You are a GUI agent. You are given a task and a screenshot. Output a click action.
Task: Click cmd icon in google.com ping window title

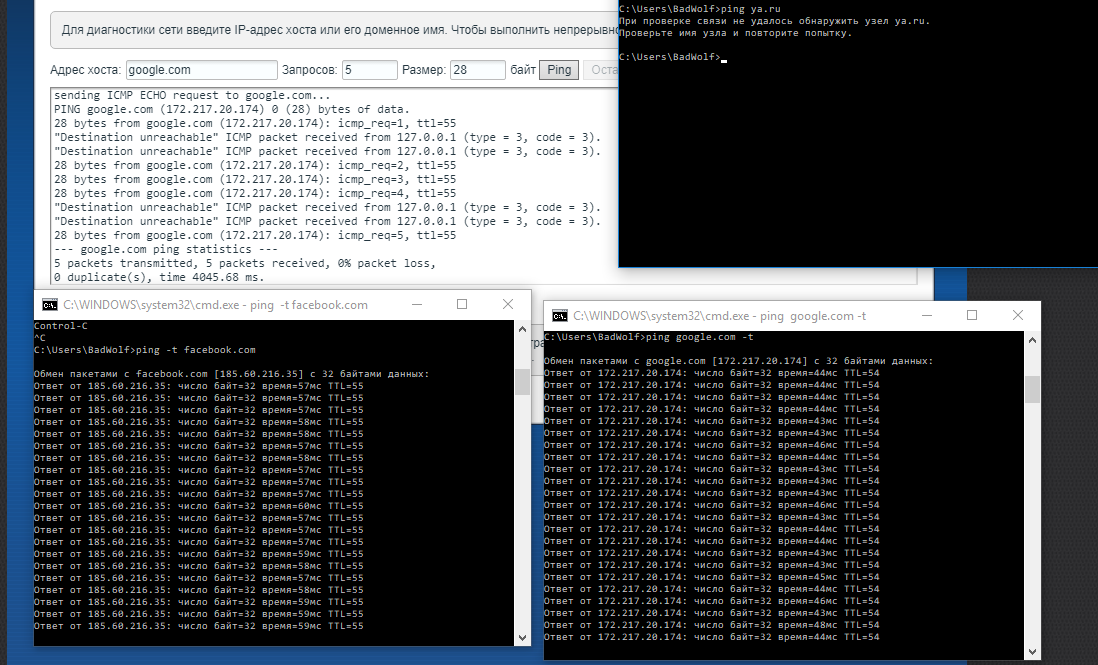(x=560, y=316)
